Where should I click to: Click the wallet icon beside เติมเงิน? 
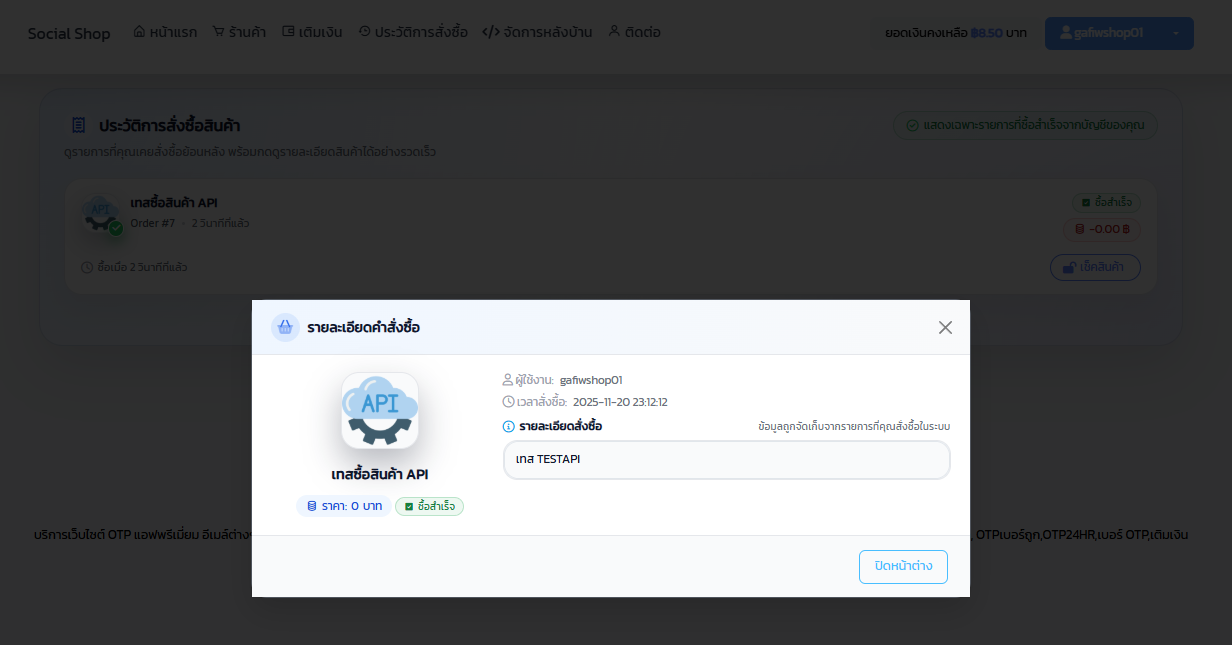288,31
